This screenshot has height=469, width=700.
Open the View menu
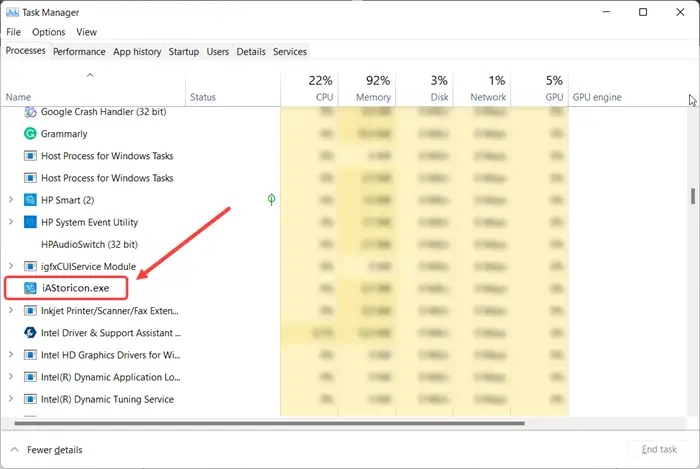point(86,32)
